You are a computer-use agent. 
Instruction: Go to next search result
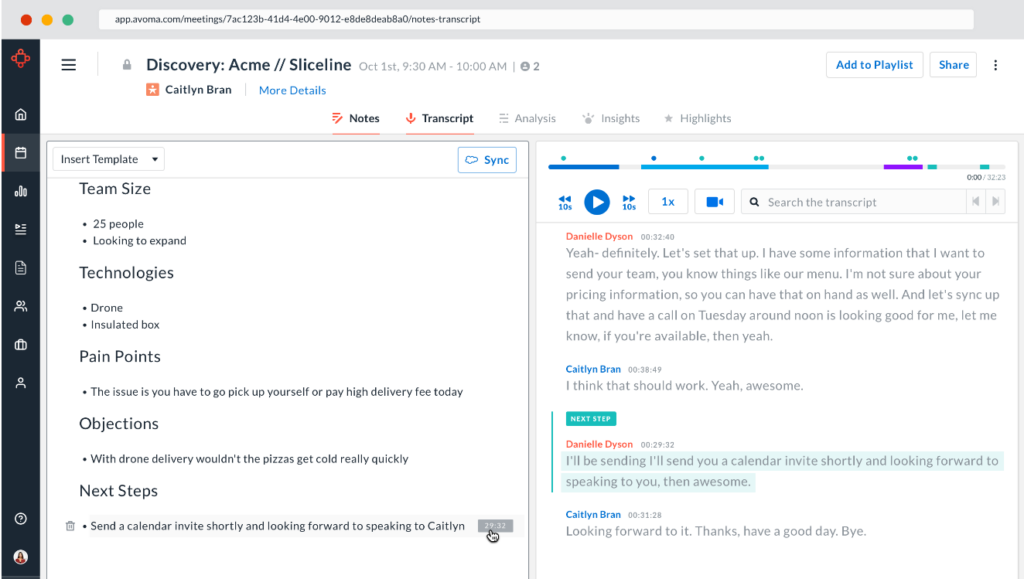pyautogui.click(x=995, y=202)
